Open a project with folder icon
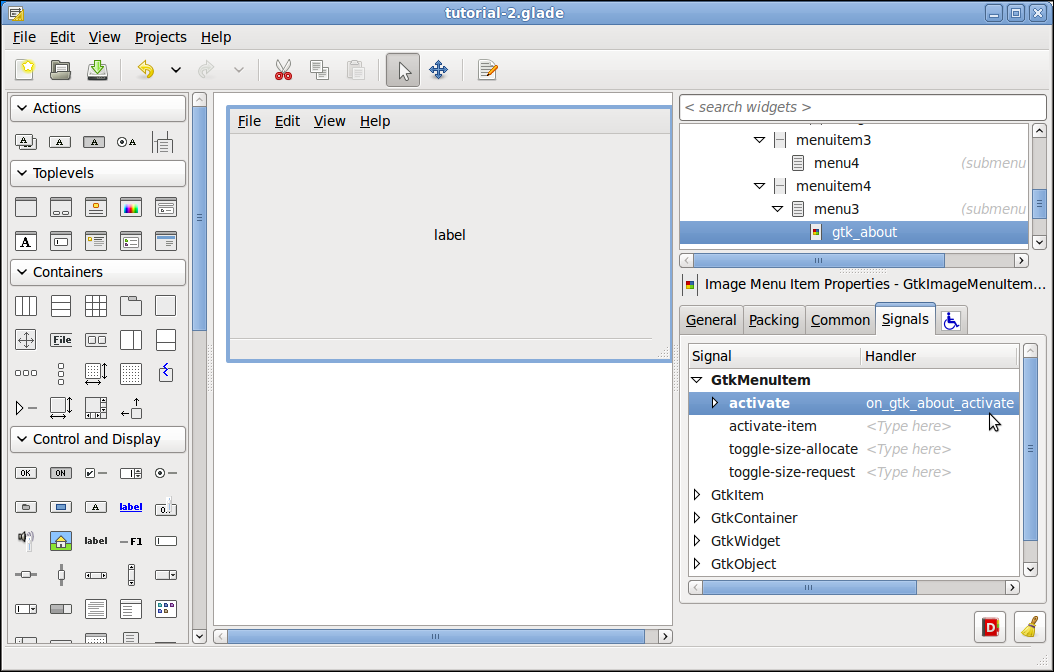This screenshot has width=1054, height=672. pyautogui.click(x=60, y=69)
